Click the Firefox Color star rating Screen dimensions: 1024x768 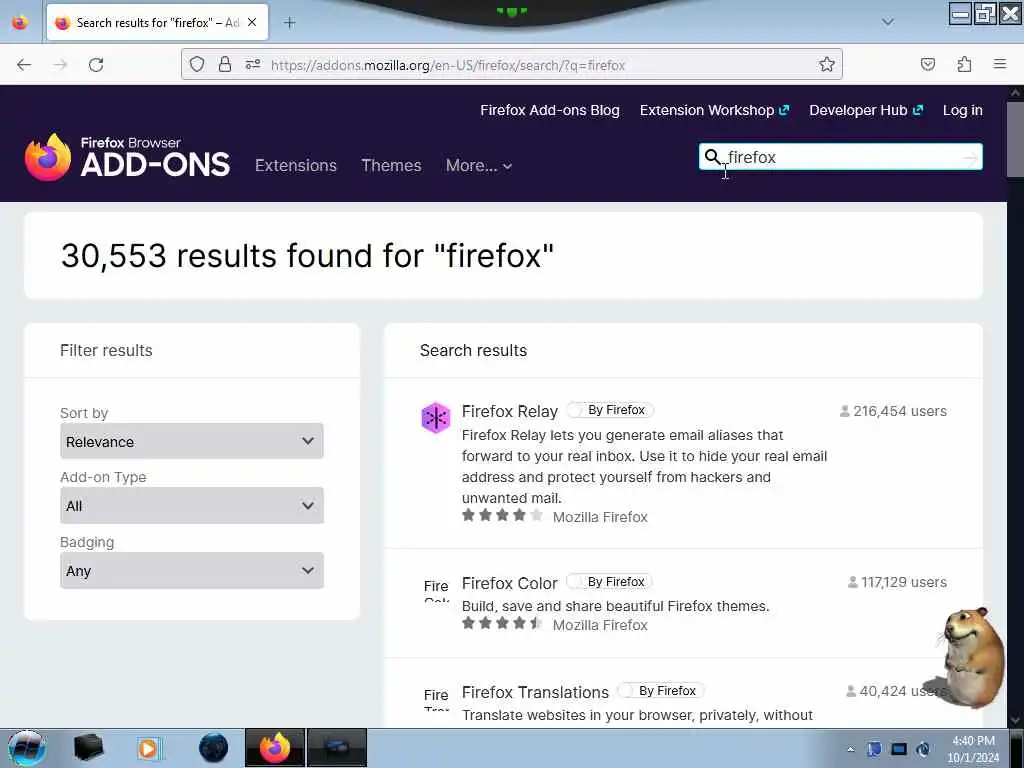tap(502, 623)
